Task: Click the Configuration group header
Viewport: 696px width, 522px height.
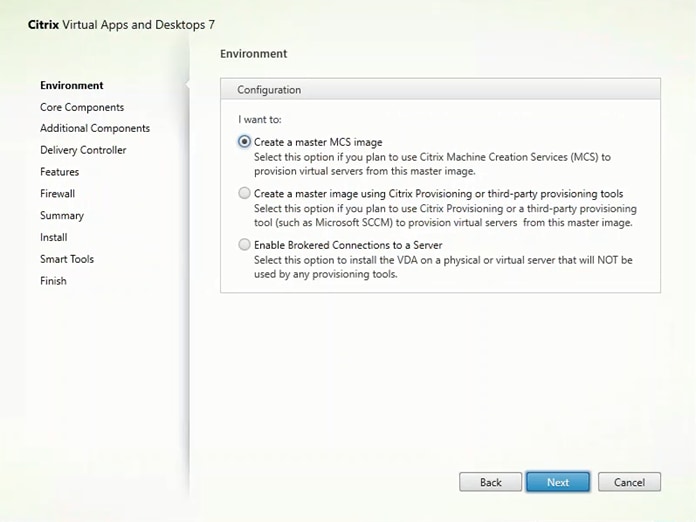Action: [269, 90]
